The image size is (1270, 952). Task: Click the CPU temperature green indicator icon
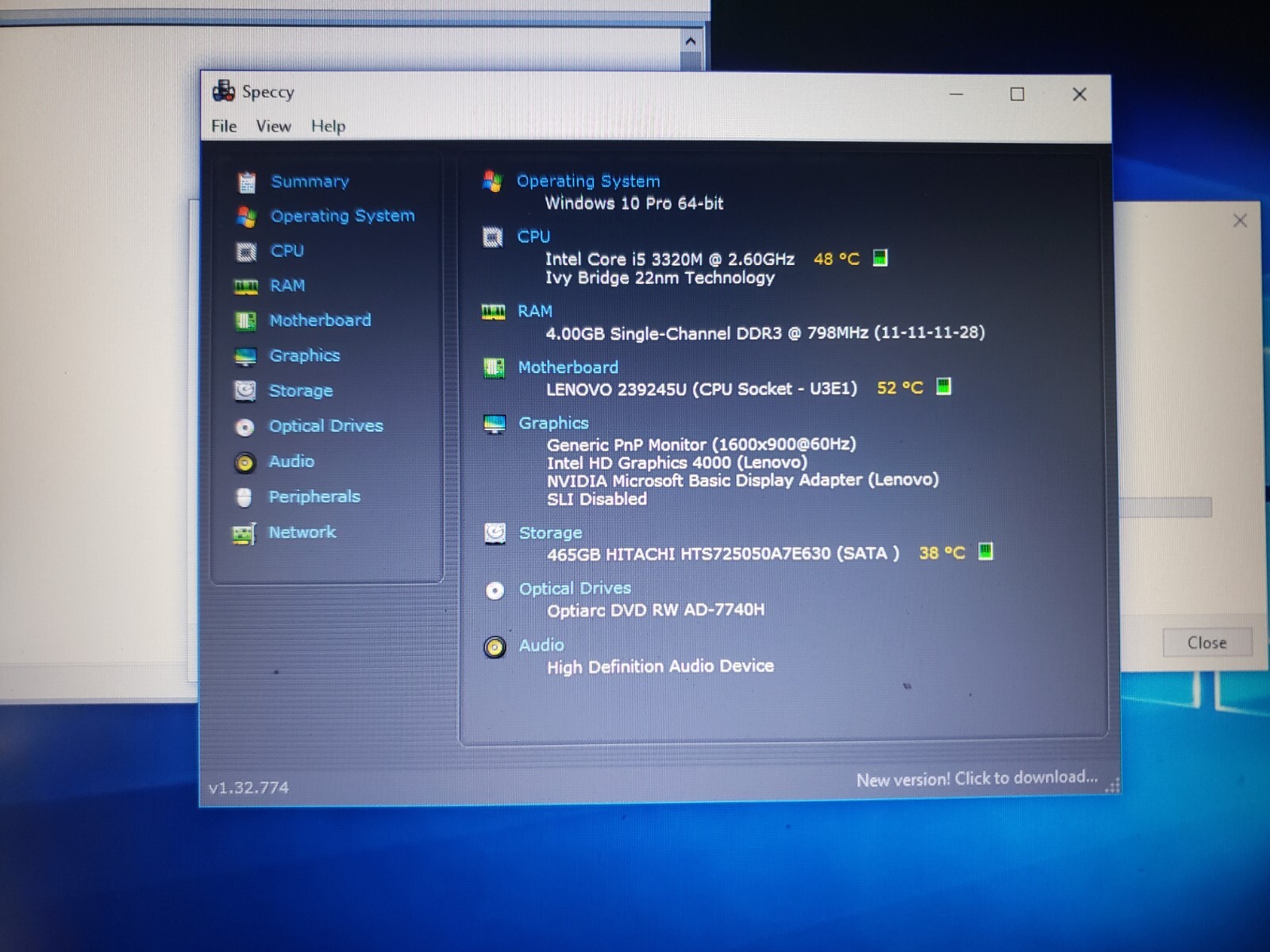point(879,258)
